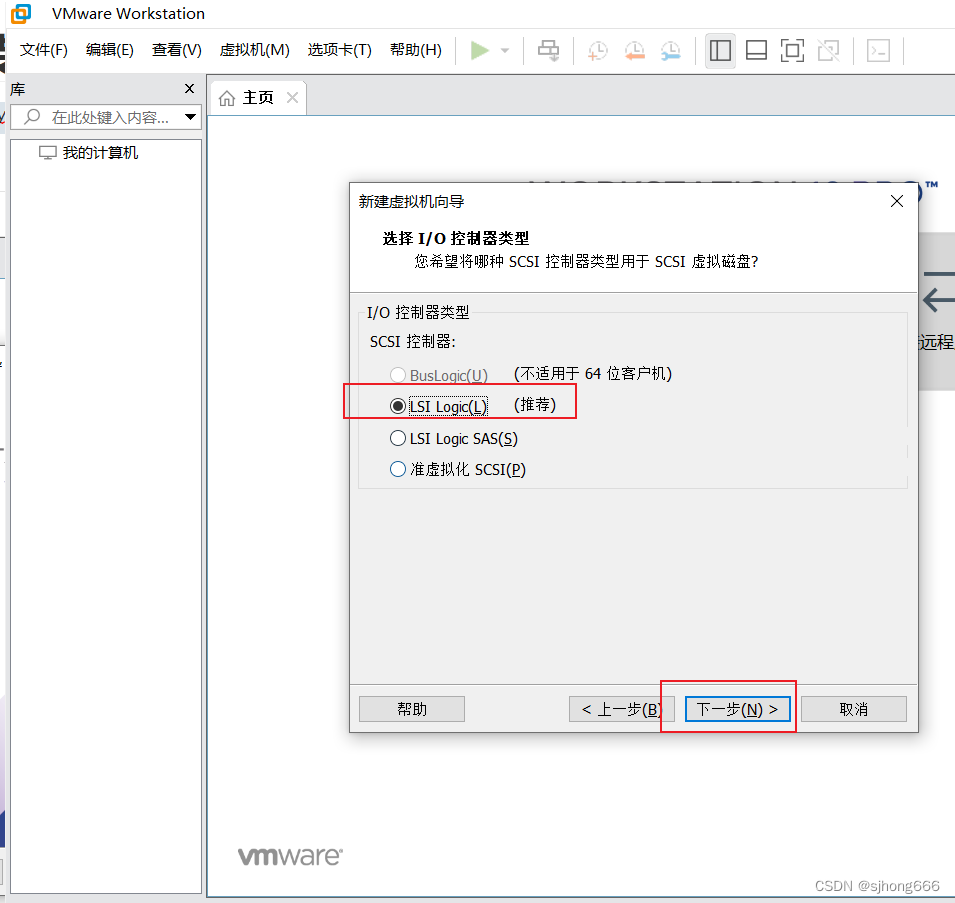The image size is (955, 903).
Task: Open the console view toolbar icon
Action: click(x=878, y=51)
